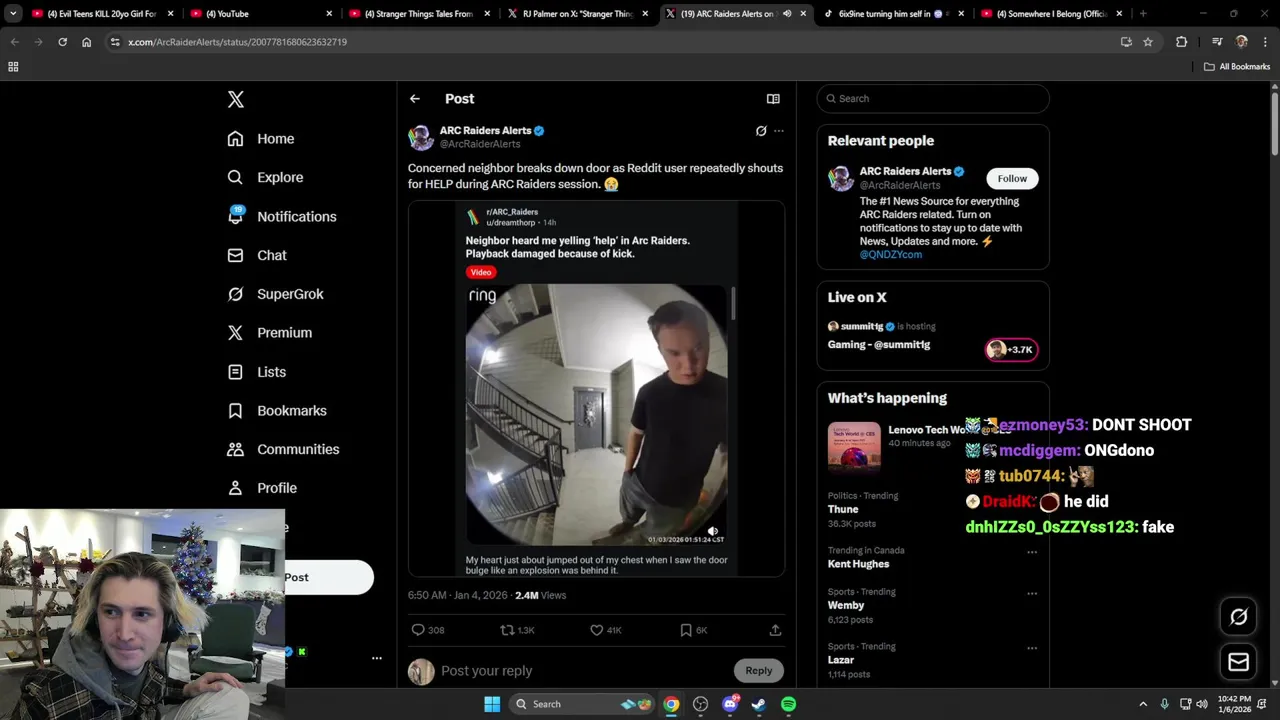The height and width of the screenshot is (720, 1280).
Task: Go to Lists in sidebar
Action: coord(257,372)
